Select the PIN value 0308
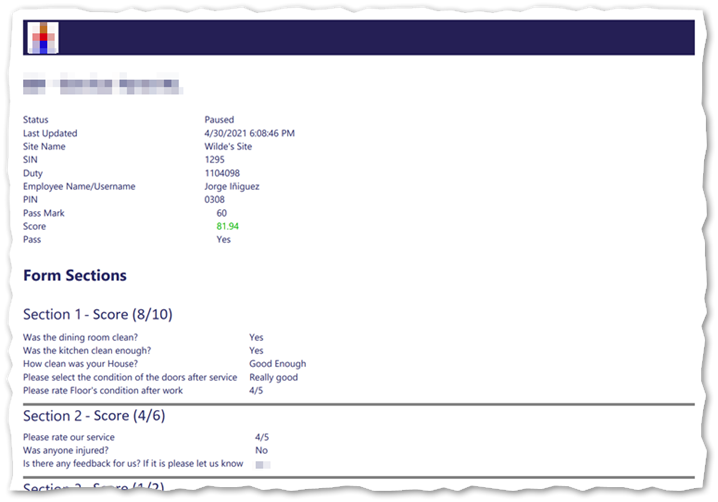Viewport: 718px width, 502px height. pyautogui.click(x=215, y=200)
